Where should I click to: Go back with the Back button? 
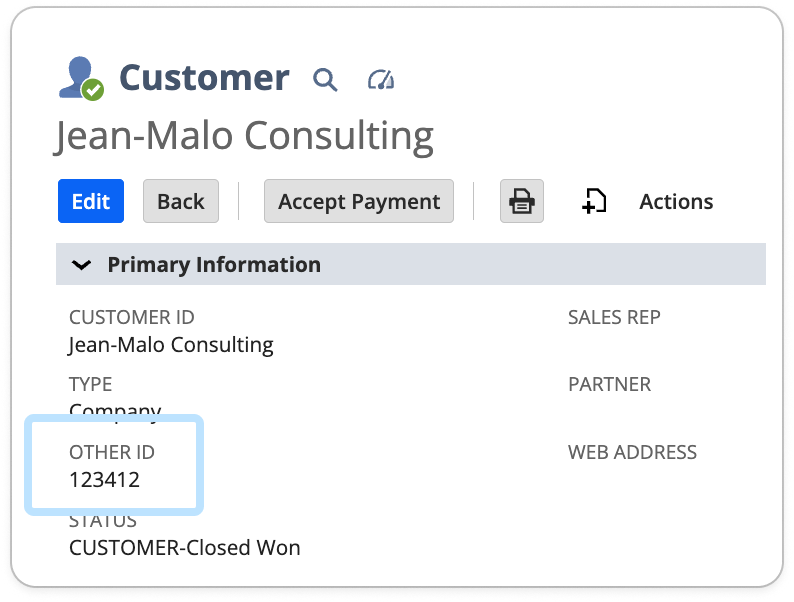(181, 201)
